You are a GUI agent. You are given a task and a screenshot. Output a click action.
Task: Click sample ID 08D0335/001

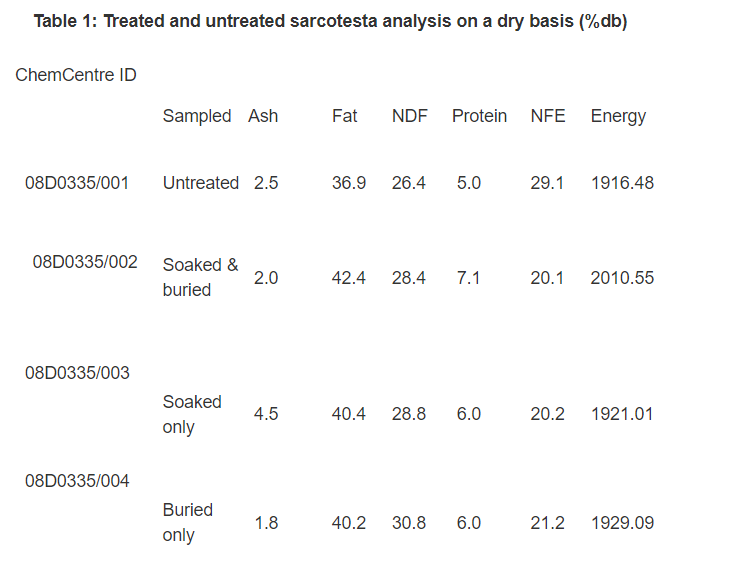(x=77, y=183)
